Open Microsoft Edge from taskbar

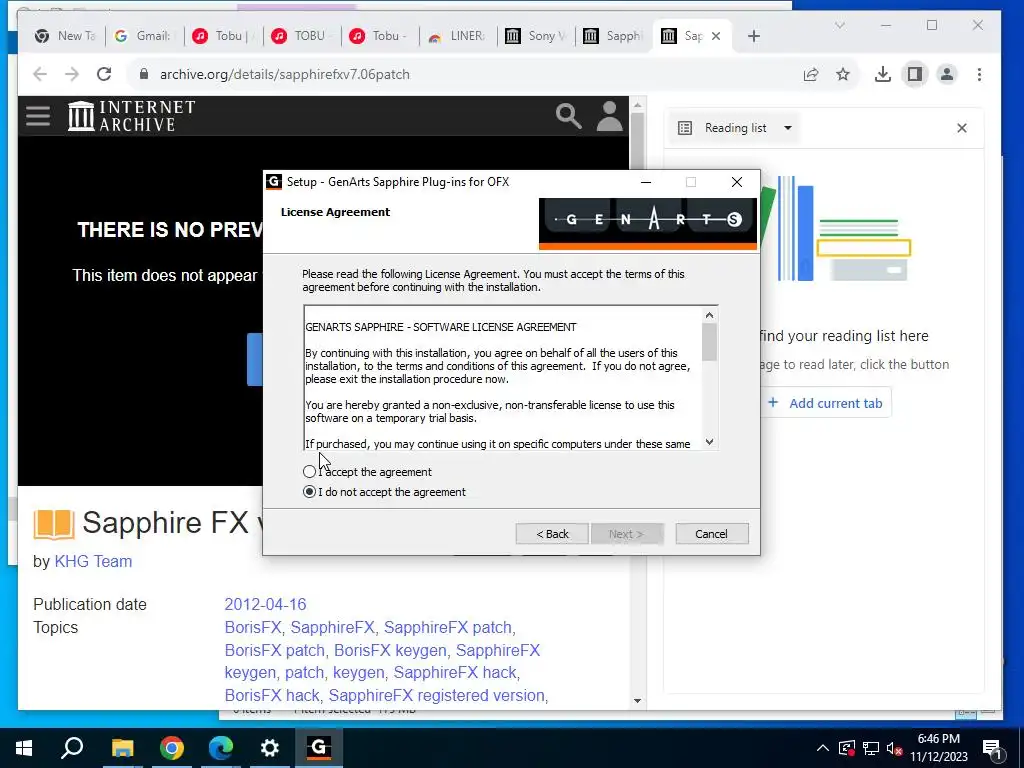coord(221,748)
